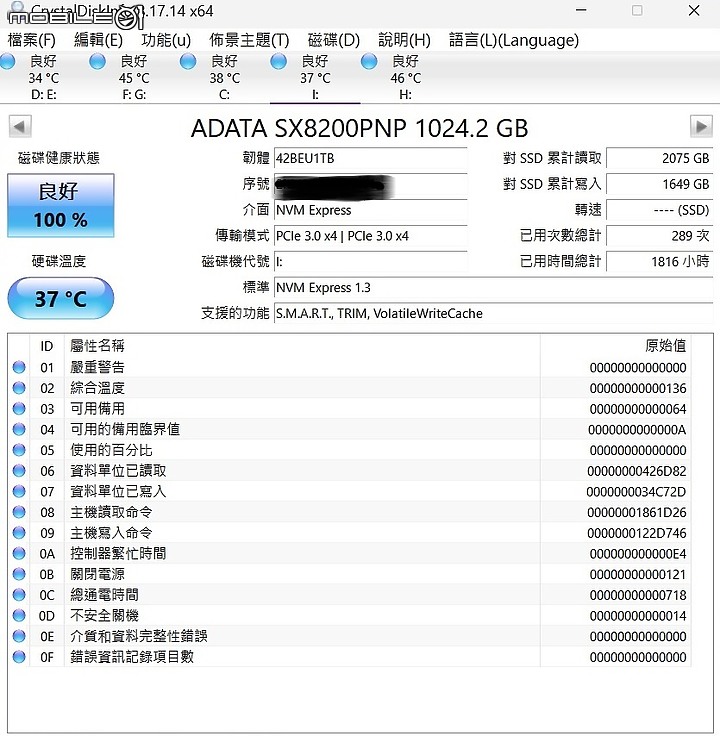Image resolution: width=720 pixels, height=736 pixels.
Task: Click status dot of row 02 綜合溫度
Action: (x=19, y=388)
